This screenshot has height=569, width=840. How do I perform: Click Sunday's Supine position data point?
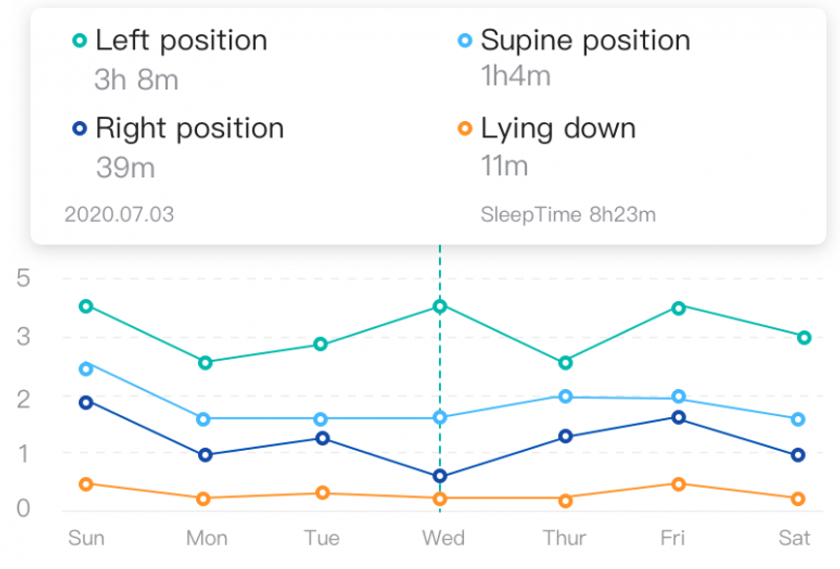coord(86,368)
